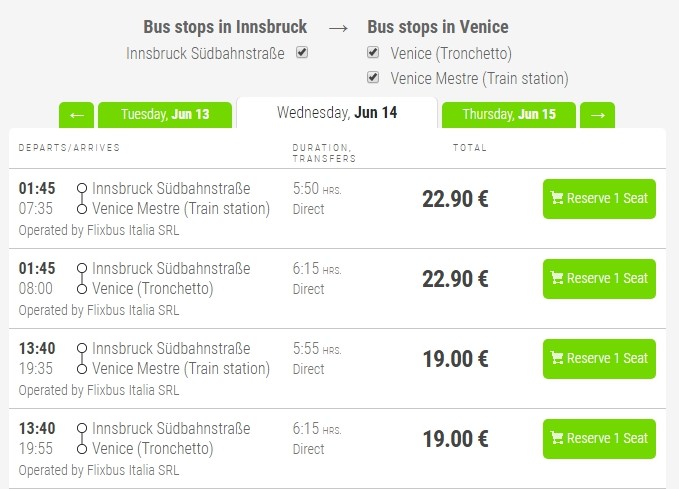
Task: Click the 22.90 € price for Mestre trip
Action: pyautogui.click(x=455, y=198)
